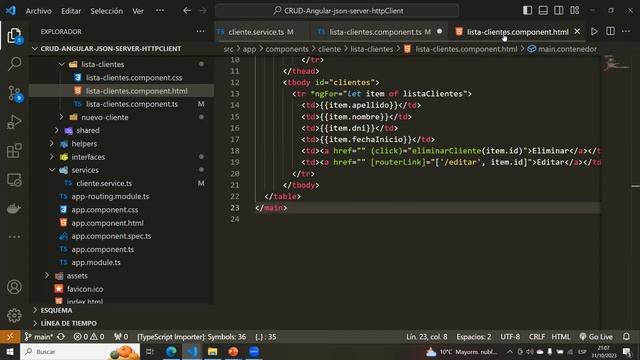Viewport: 640px width, 360px height.
Task: Split the editor to the right
Action: tap(610, 31)
